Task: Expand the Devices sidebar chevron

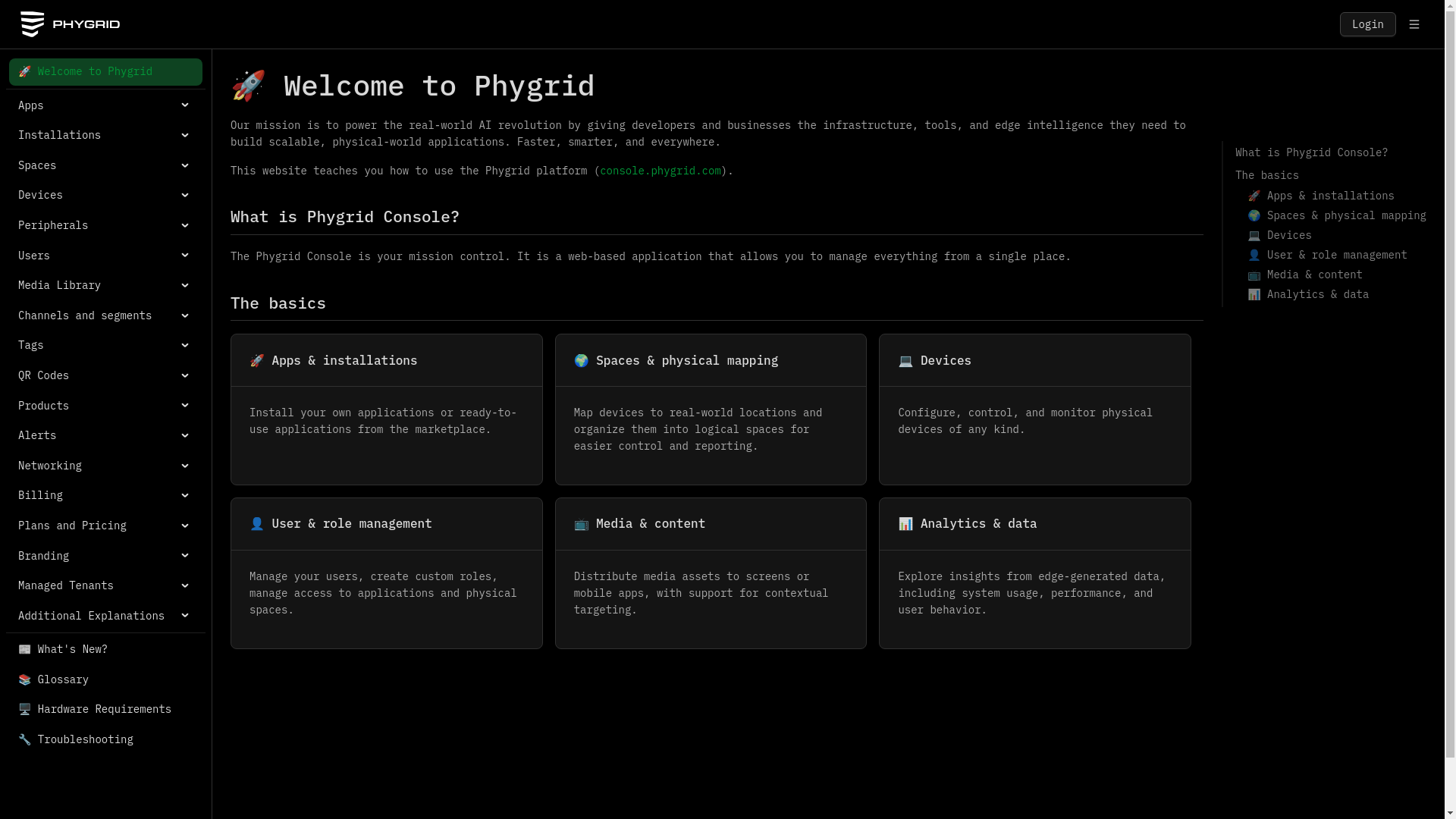Action: (185, 195)
